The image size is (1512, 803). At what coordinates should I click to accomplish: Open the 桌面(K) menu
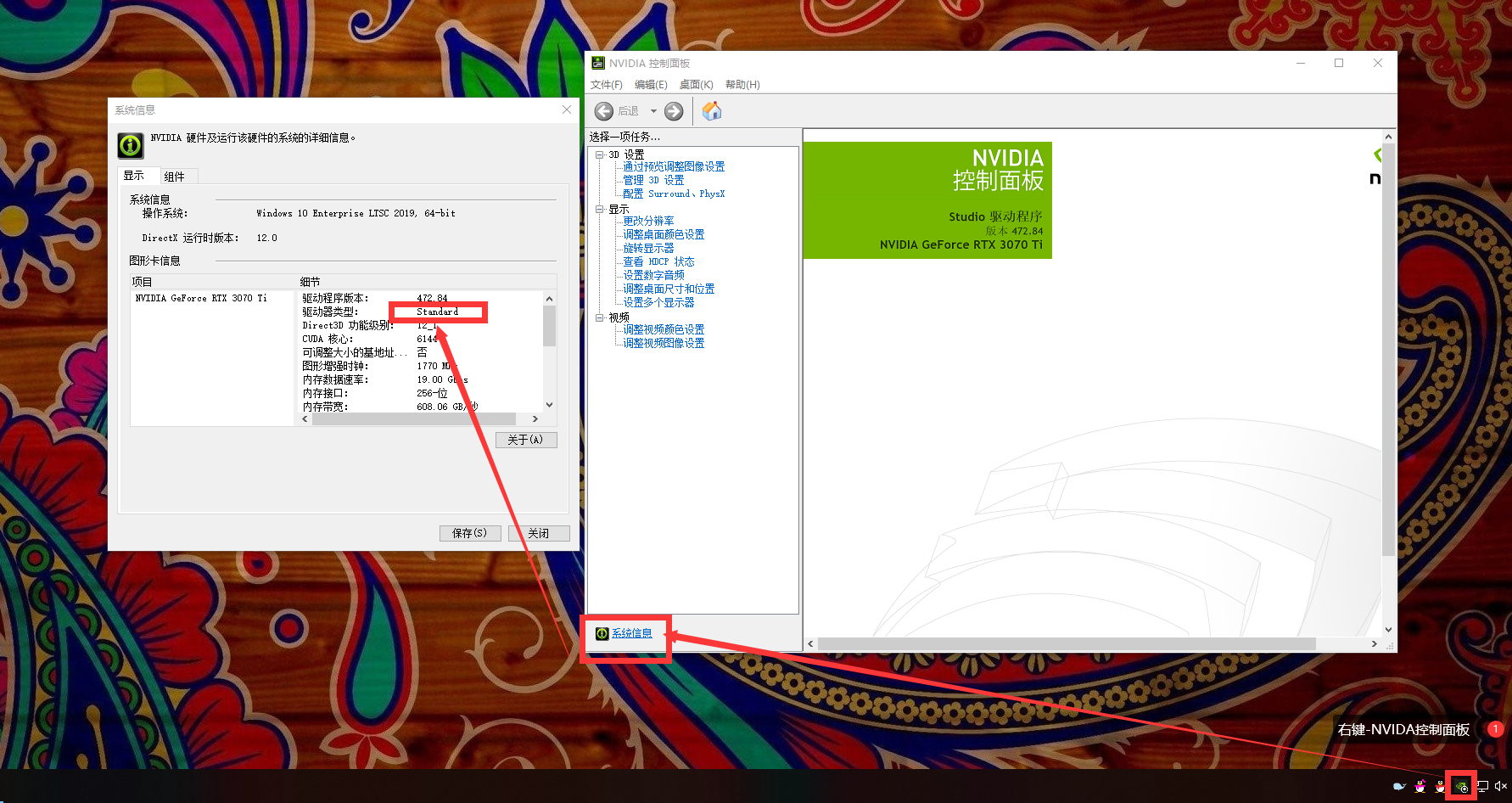[x=696, y=85]
